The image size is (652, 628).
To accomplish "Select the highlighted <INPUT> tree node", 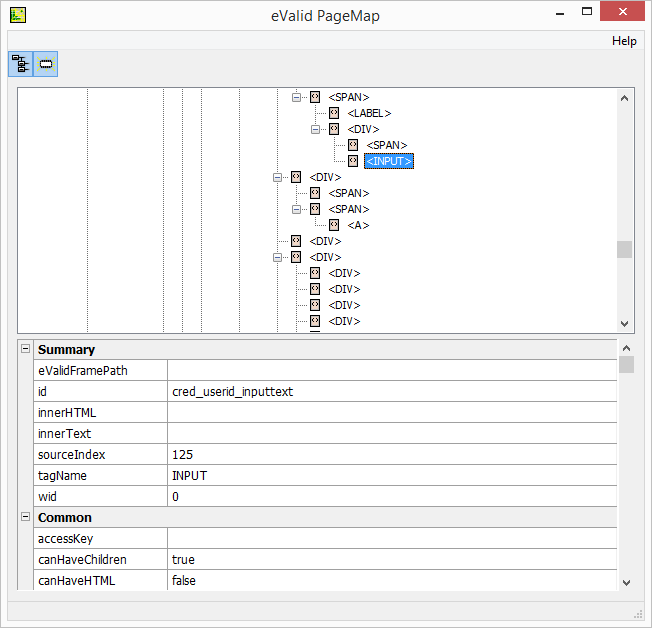I will [389, 161].
